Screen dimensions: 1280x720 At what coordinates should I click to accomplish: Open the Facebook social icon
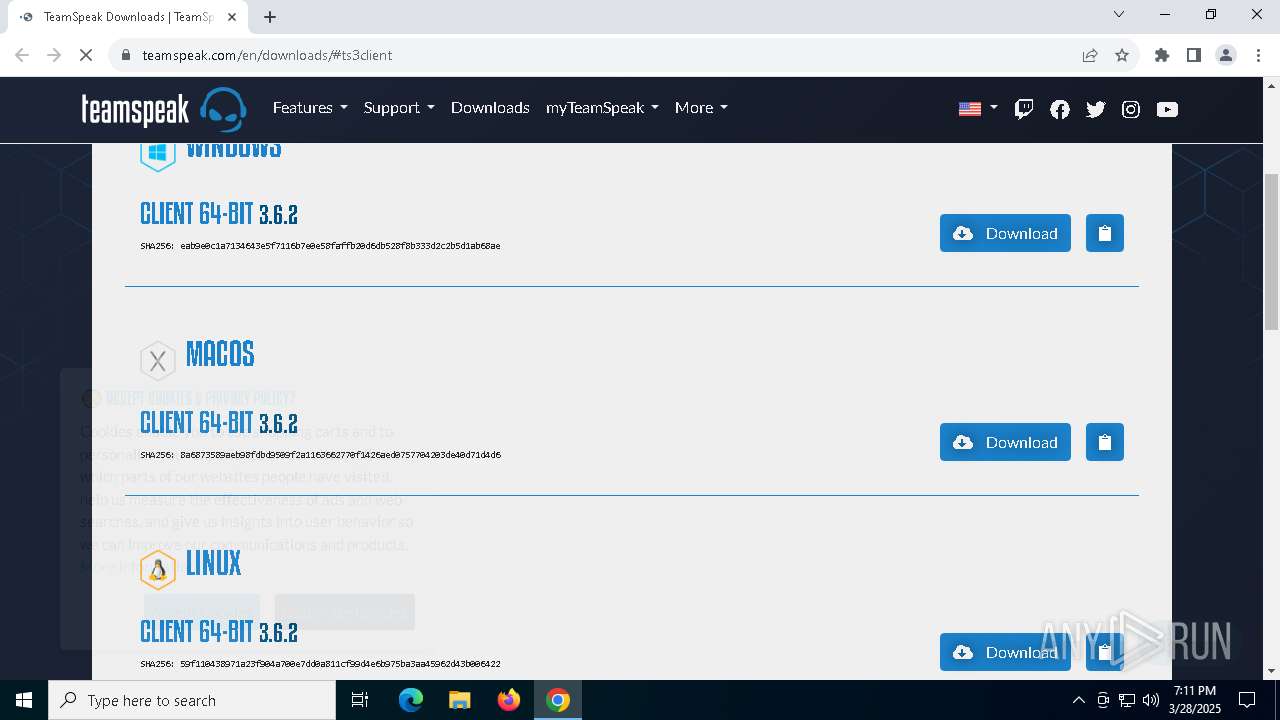(x=1060, y=109)
